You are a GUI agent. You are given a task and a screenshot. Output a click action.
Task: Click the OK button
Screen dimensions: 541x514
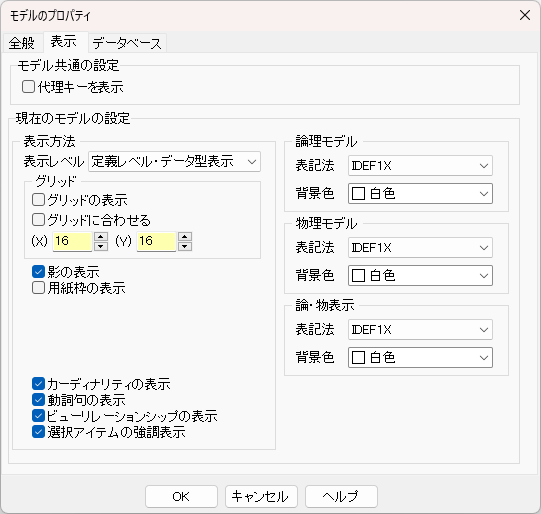pos(181,496)
